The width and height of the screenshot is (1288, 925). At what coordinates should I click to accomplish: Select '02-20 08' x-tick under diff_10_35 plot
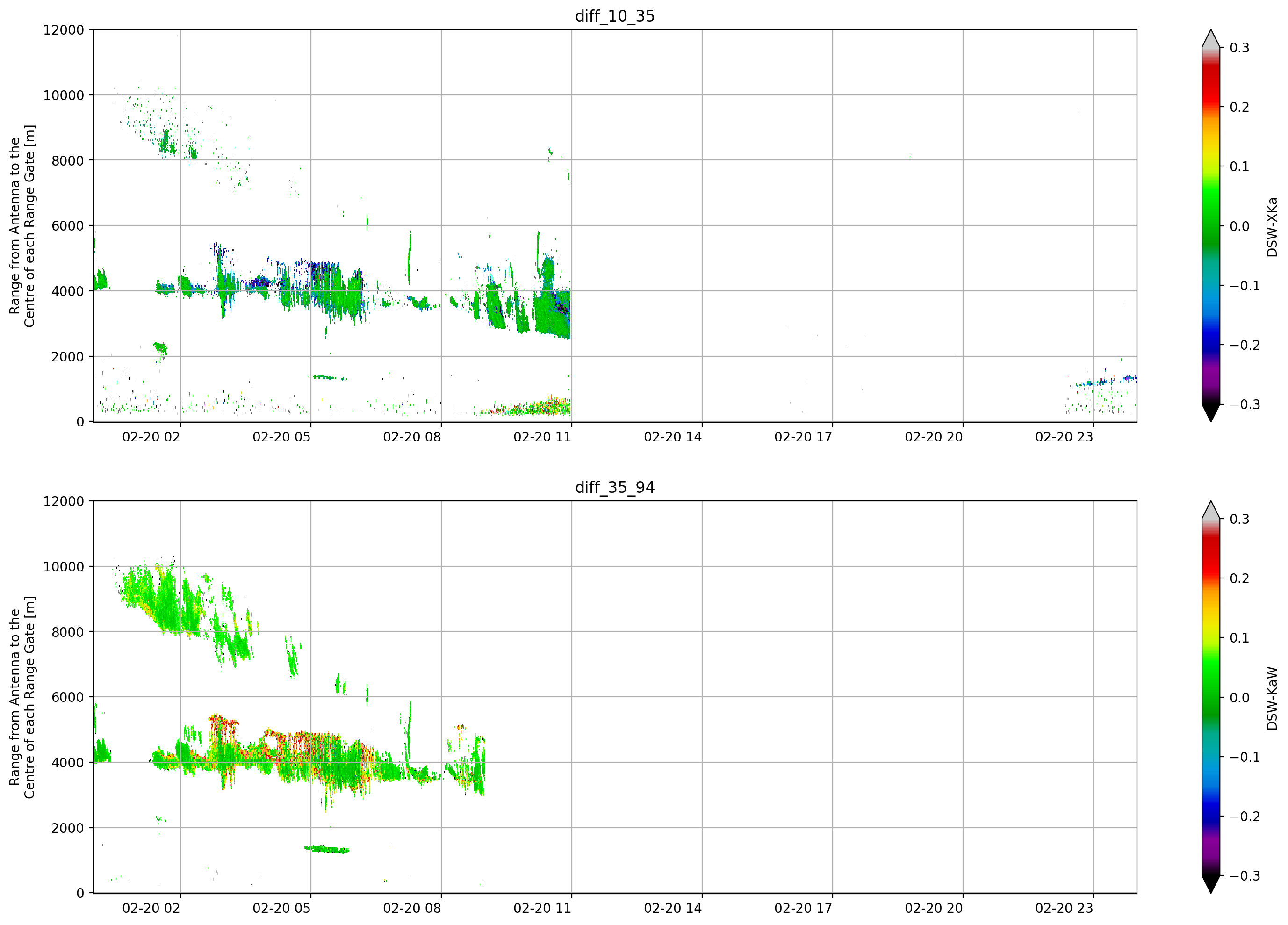tap(412, 437)
